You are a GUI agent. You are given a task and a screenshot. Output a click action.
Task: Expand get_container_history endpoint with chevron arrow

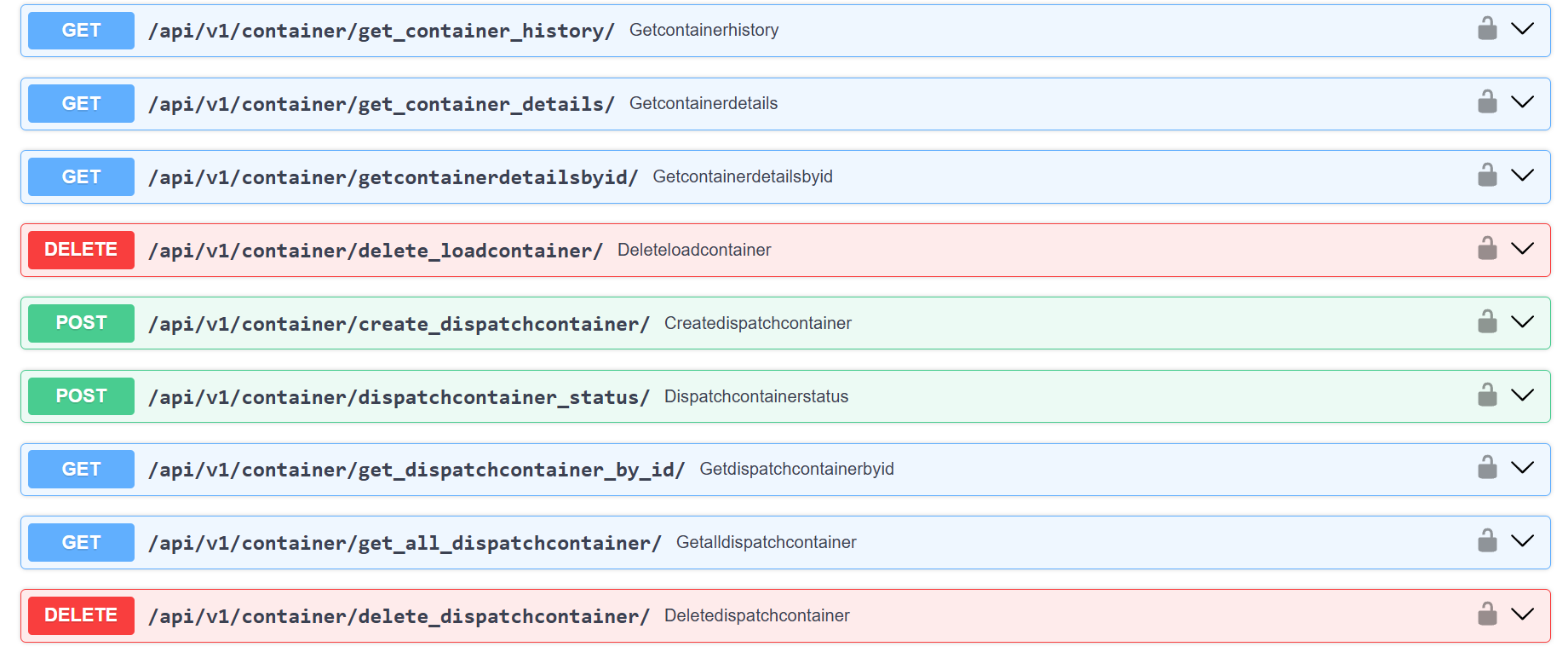coord(1522,29)
